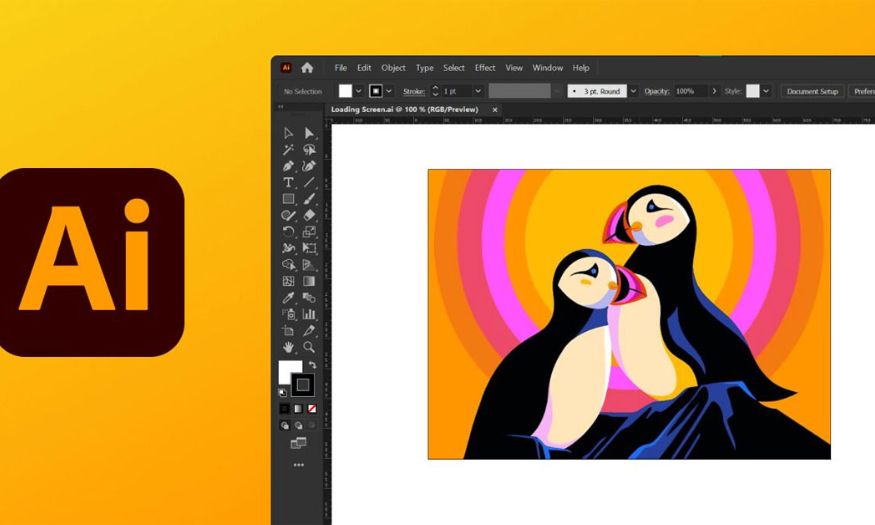The image size is (875, 525).
Task: Open the Effect menu
Action: 485,68
